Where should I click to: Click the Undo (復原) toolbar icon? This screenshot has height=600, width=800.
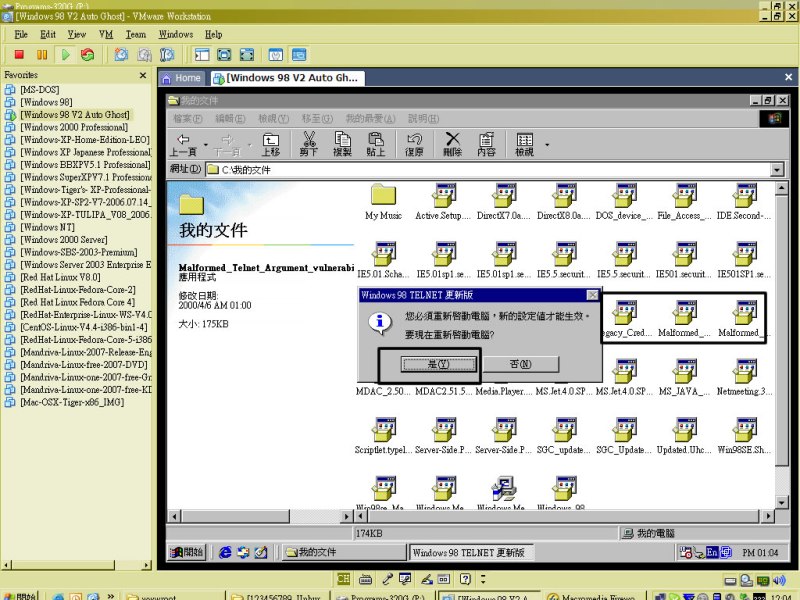coord(414,144)
